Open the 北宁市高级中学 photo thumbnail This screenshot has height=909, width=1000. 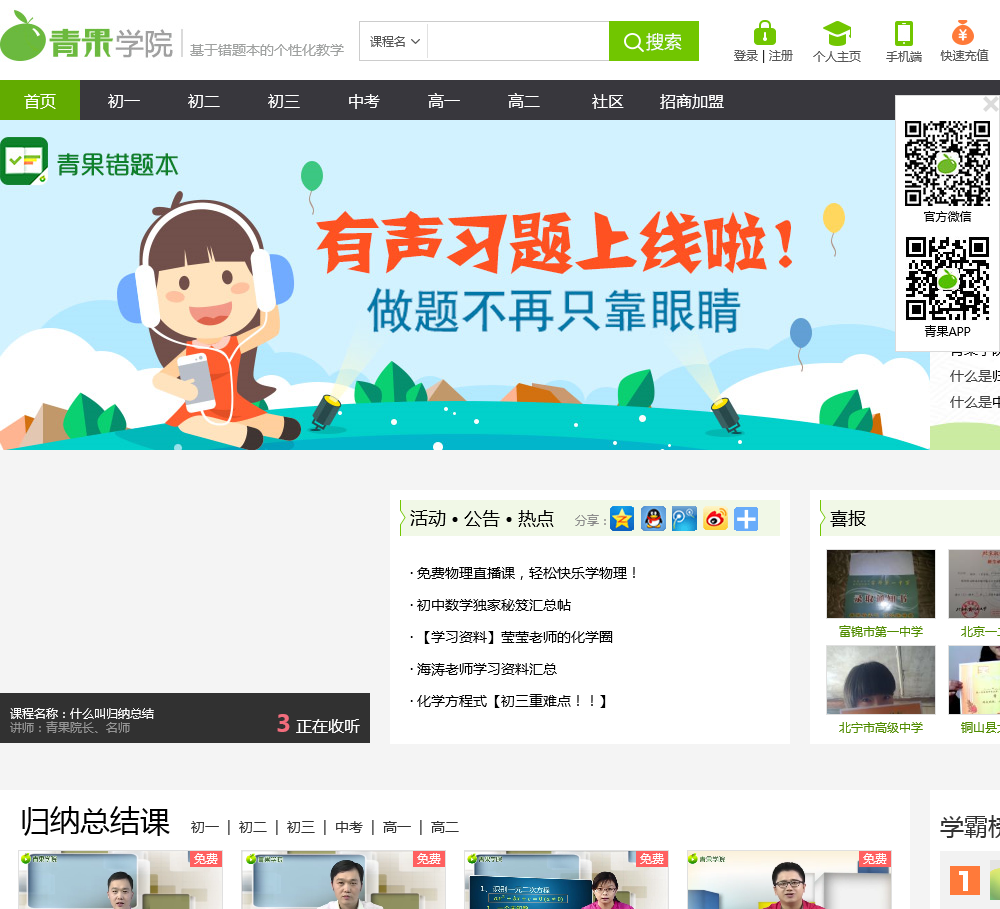click(881, 679)
